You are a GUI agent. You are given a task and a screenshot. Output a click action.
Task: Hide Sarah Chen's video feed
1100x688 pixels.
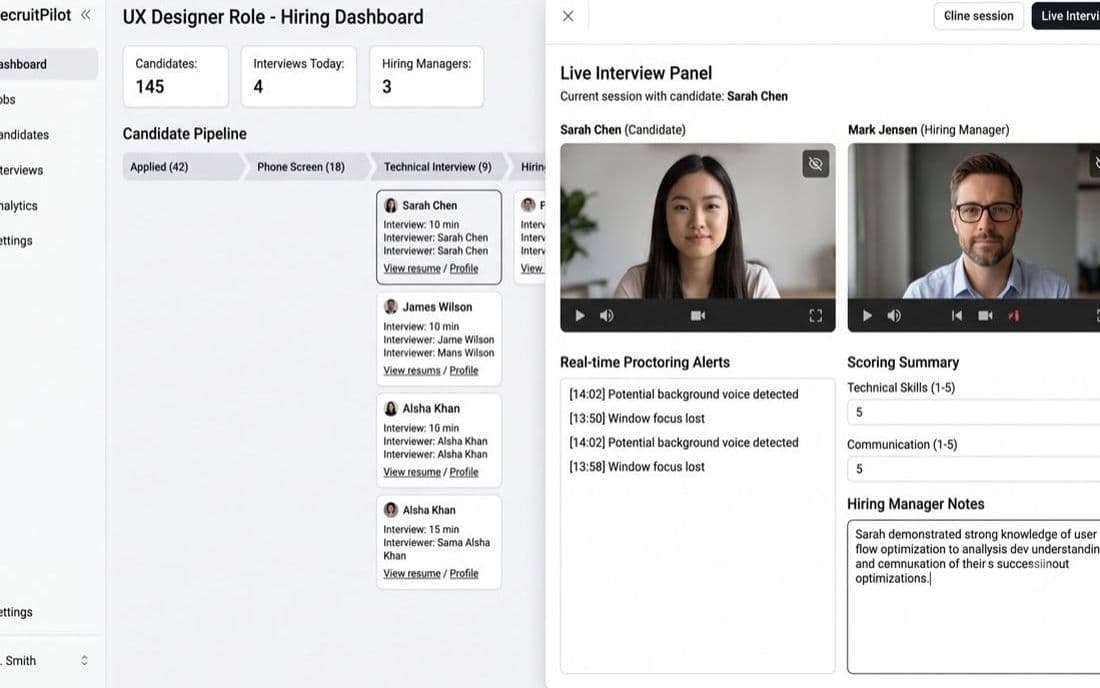coord(815,164)
